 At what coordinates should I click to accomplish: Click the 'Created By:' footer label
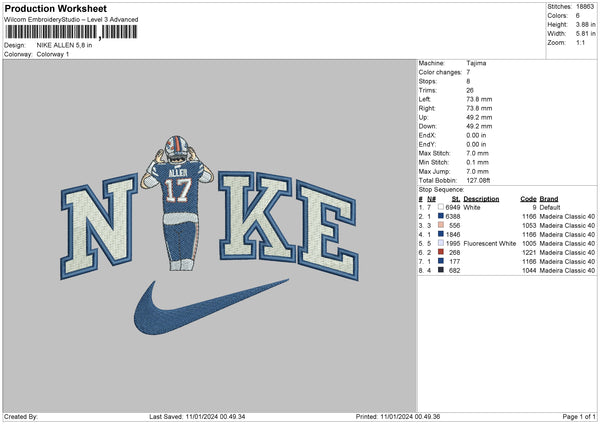(21, 417)
